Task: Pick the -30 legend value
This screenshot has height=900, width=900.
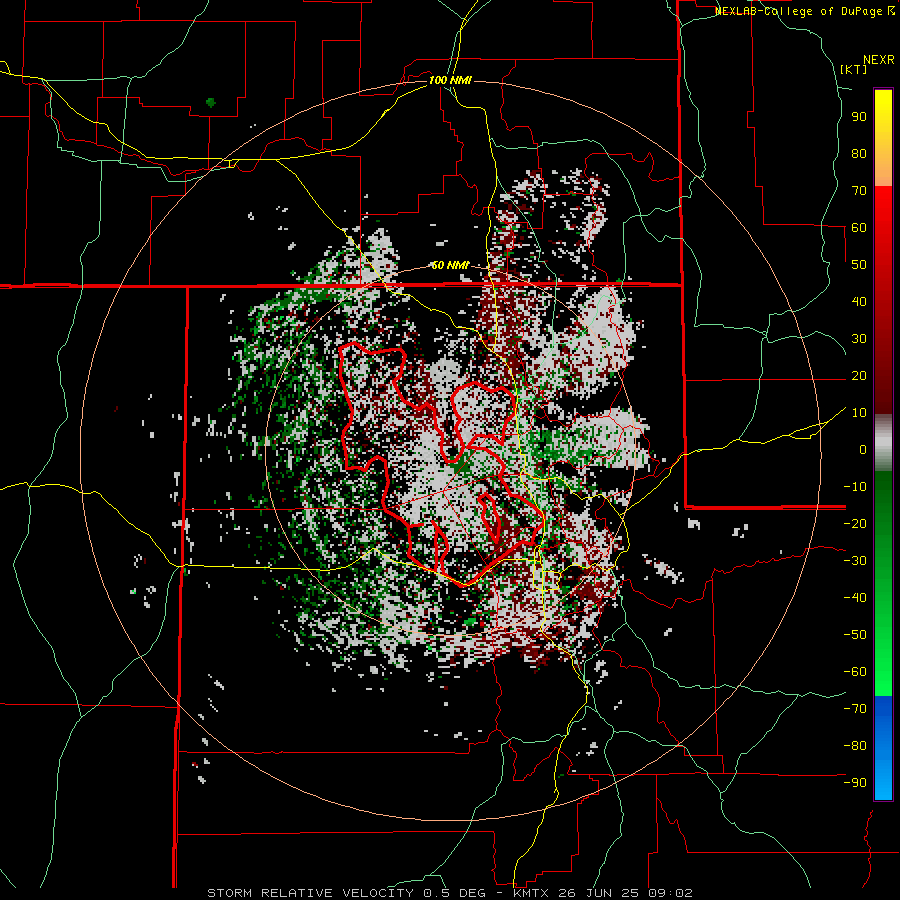Action: coord(855,561)
